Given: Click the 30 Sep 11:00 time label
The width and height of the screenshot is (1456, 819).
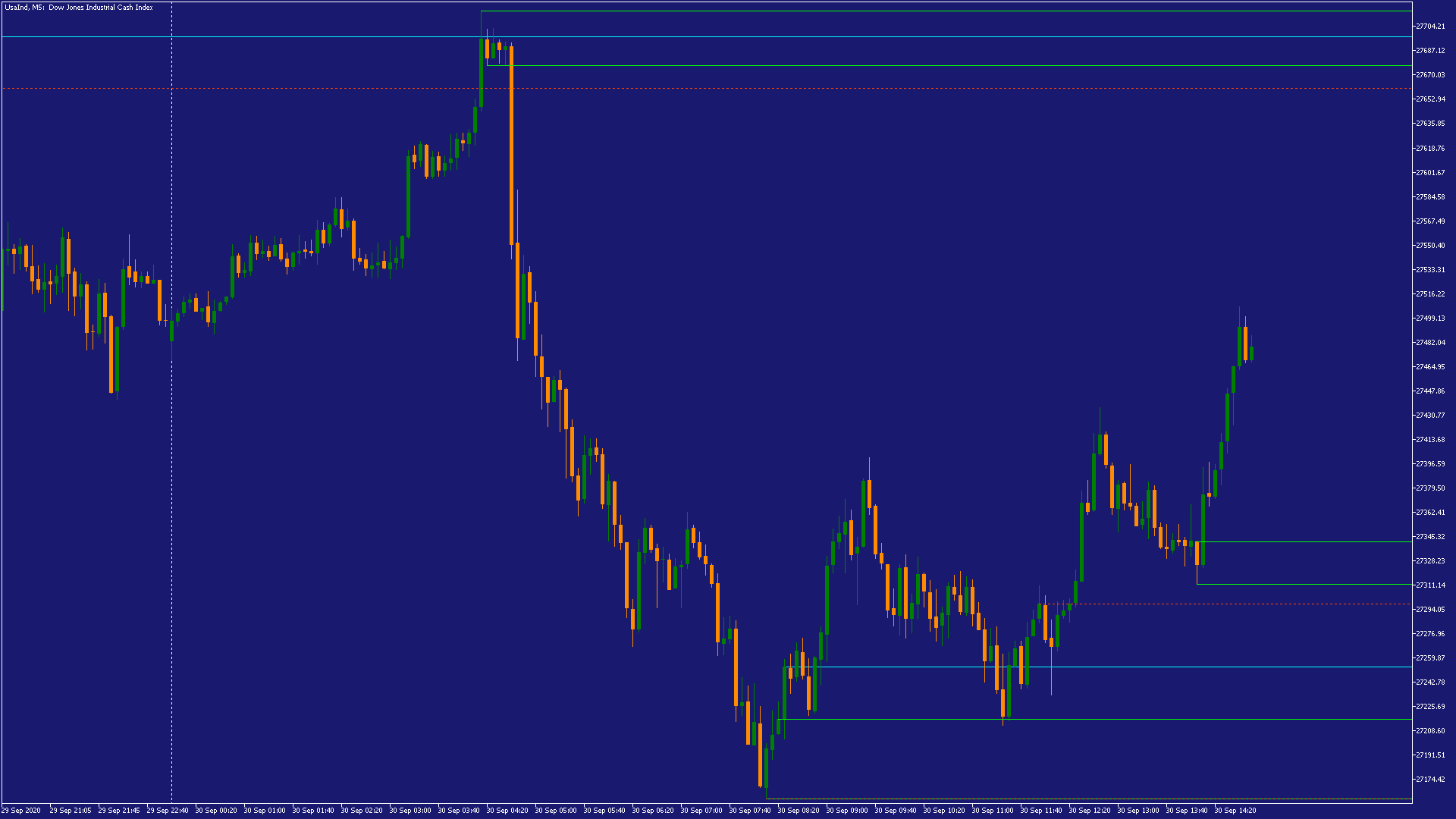Looking at the screenshot, I should [993, 811].
